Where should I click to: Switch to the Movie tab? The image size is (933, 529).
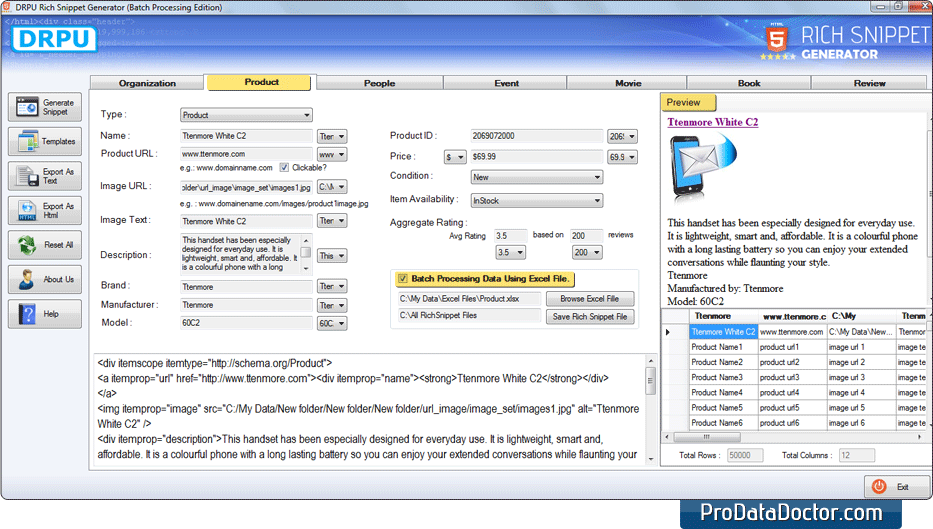[628, 83]
